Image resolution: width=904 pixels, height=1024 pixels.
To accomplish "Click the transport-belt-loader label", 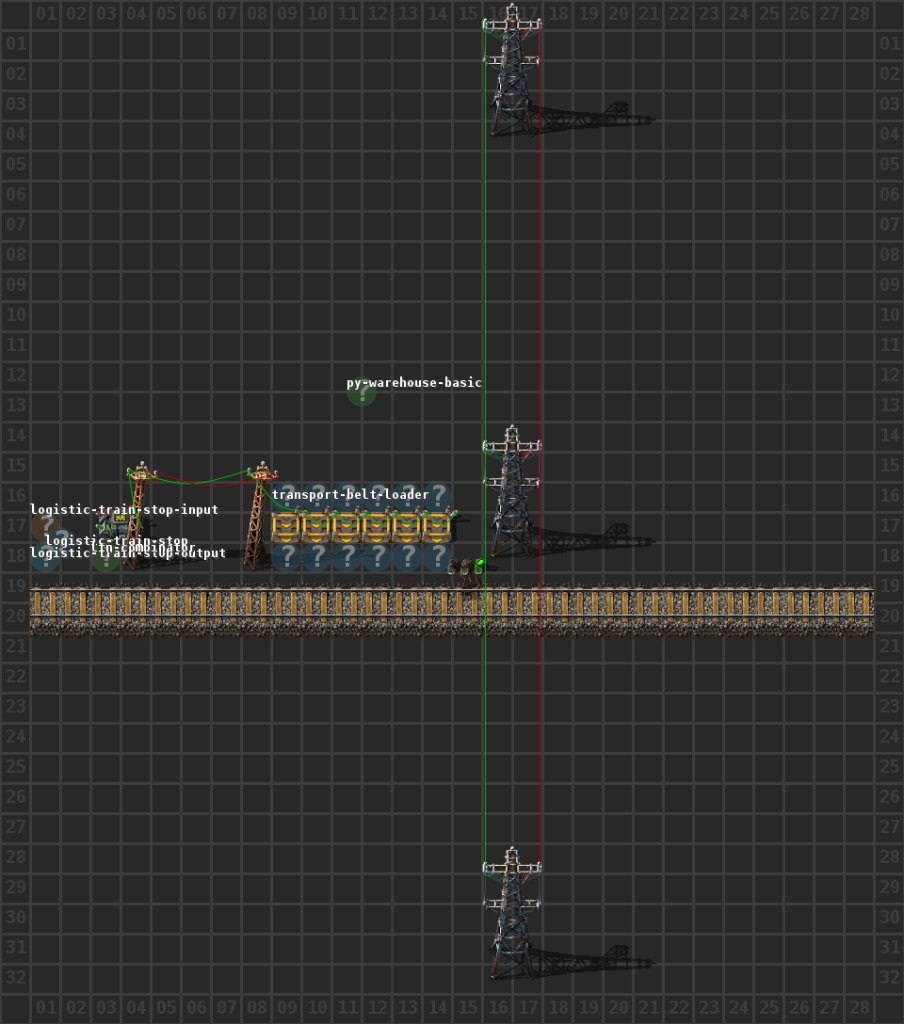I will [x=350, y=495].
